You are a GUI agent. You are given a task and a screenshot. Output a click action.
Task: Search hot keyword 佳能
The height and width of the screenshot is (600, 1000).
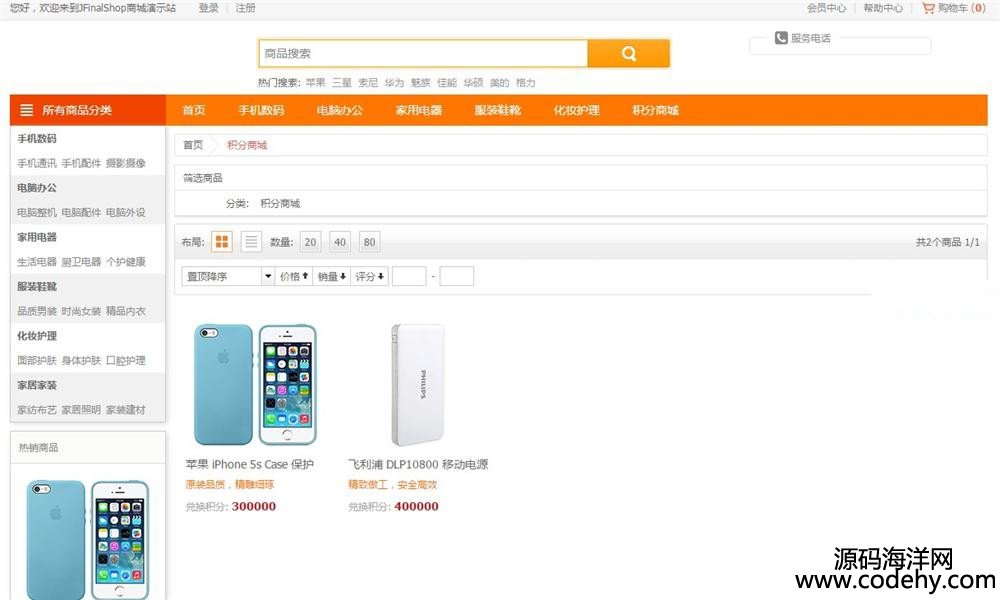click(447, 83)
